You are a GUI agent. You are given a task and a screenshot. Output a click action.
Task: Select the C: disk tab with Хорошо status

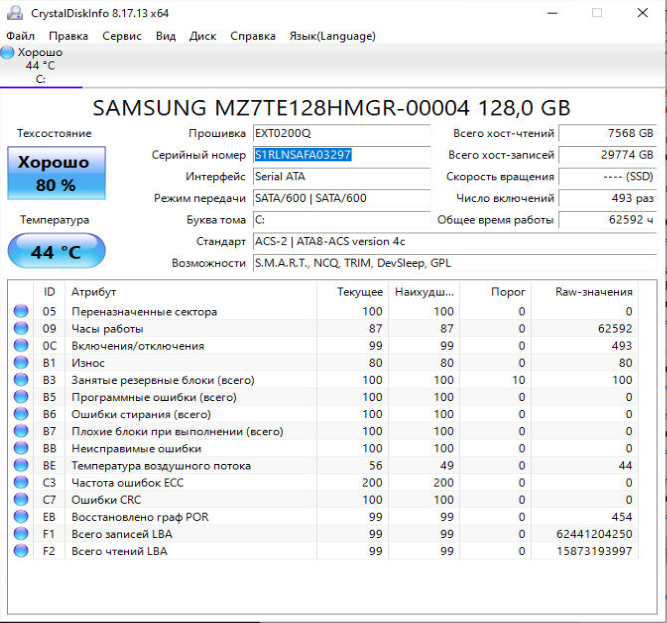[41, 65]
